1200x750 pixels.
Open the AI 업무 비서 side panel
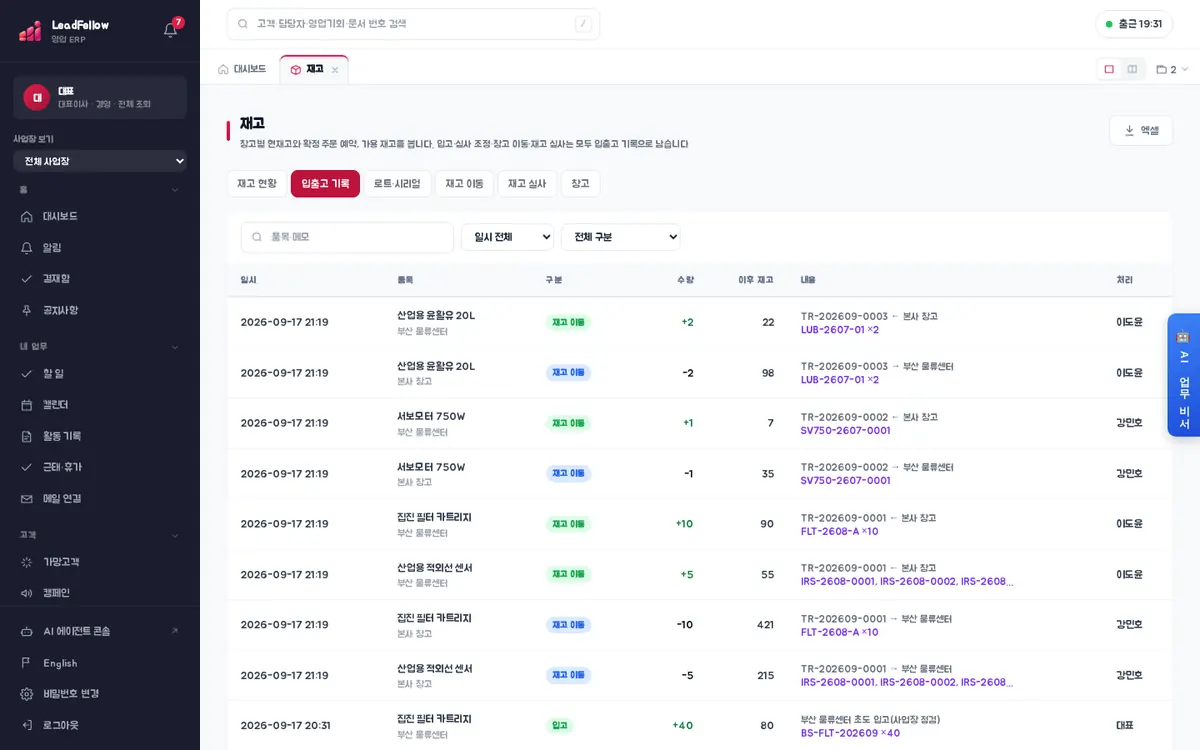pos(1183,375)
